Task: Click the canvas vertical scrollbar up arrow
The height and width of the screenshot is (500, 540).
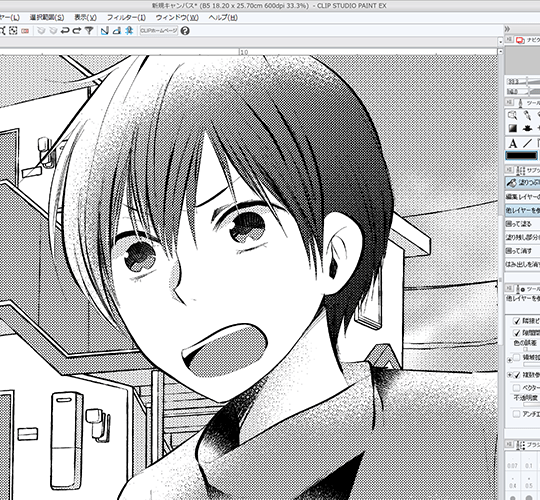Action: (500, 52)
